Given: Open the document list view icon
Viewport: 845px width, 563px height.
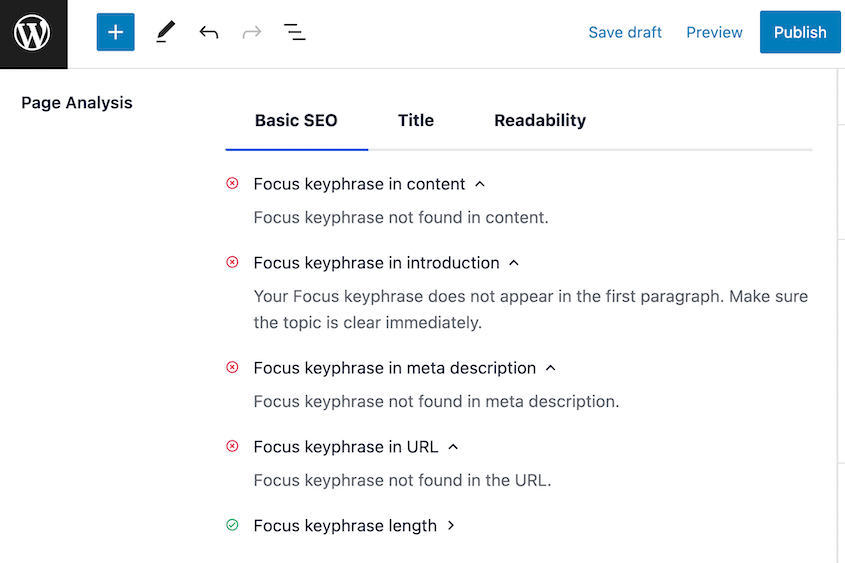Looking at the screenshot, I should tap(295, 32).
